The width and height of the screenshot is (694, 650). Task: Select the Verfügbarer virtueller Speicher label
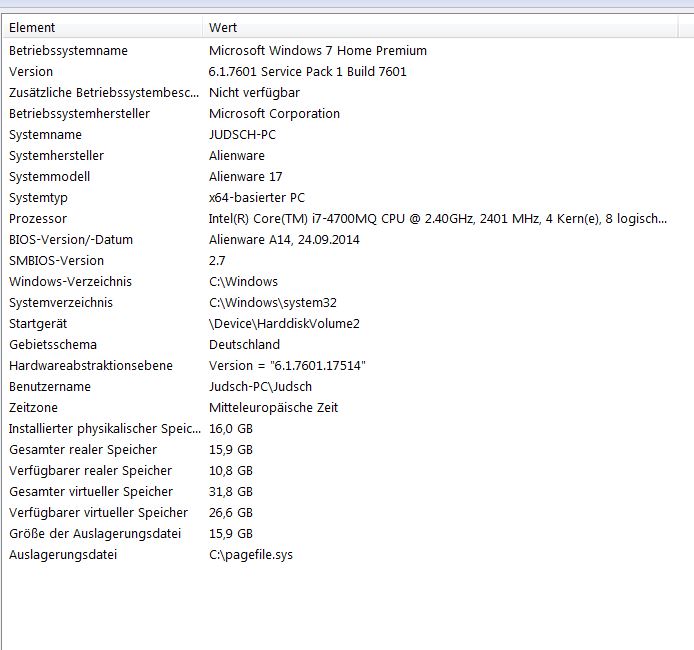pos(98,513)
